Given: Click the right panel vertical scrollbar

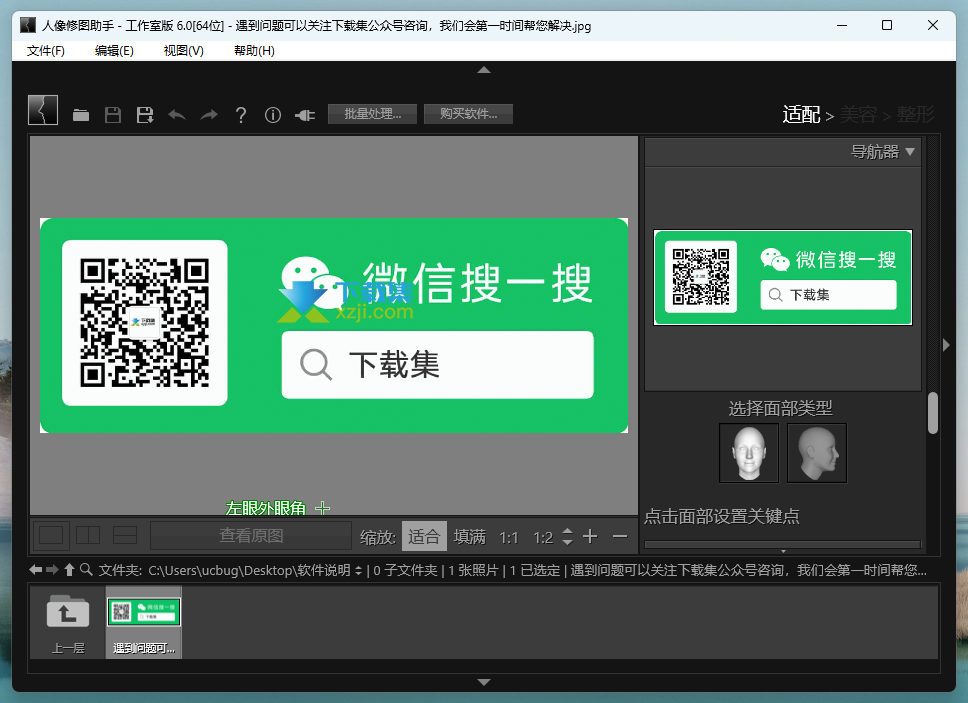Looking at the screenshot, I should [x=933, y=413].
